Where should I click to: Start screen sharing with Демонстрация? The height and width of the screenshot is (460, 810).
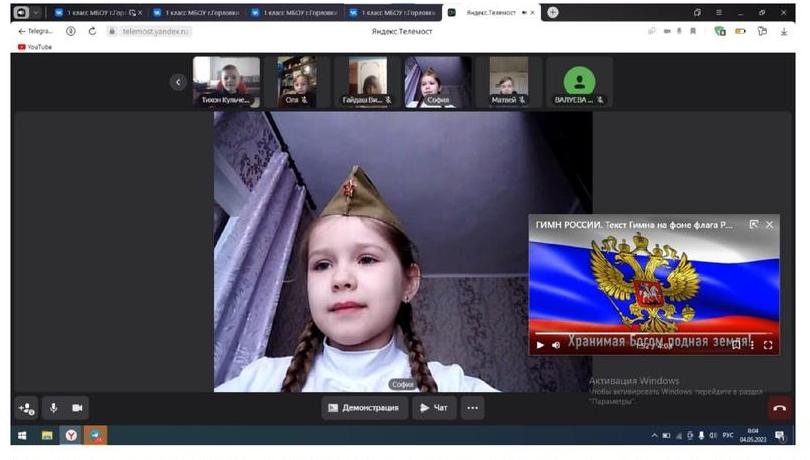coord(364,408)
